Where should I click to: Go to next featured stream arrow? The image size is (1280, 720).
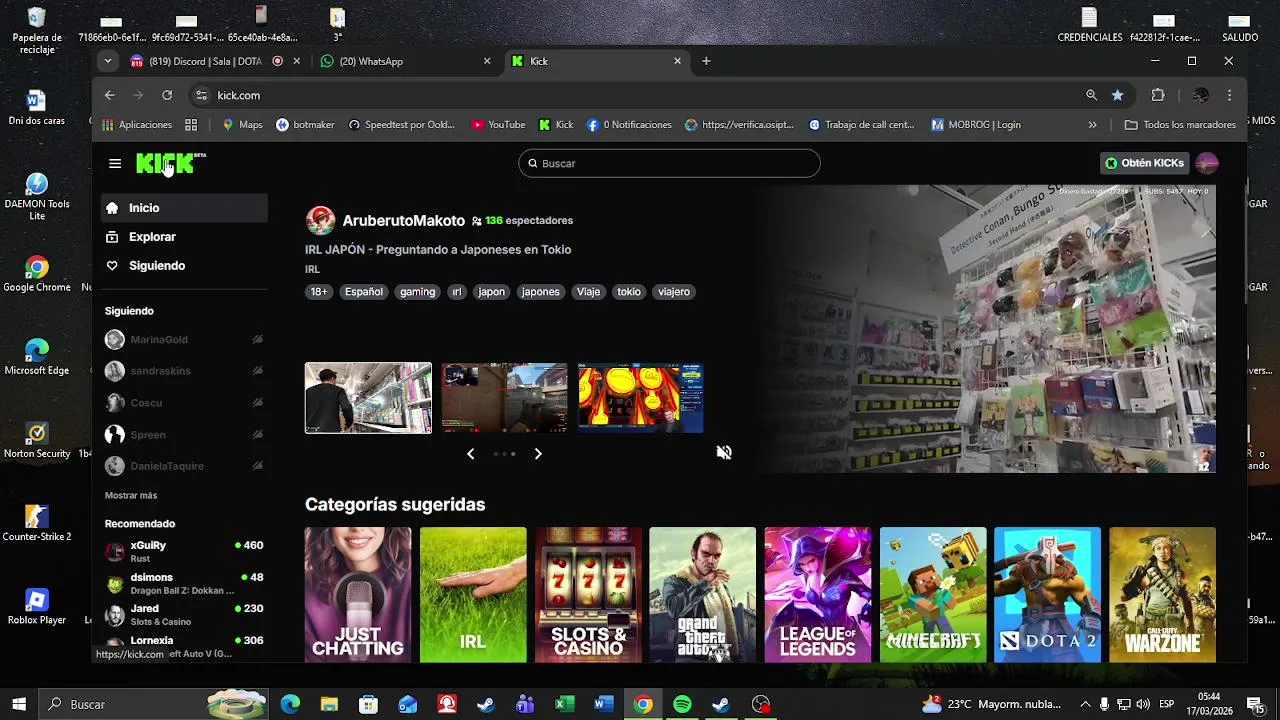tap(538, 454)
